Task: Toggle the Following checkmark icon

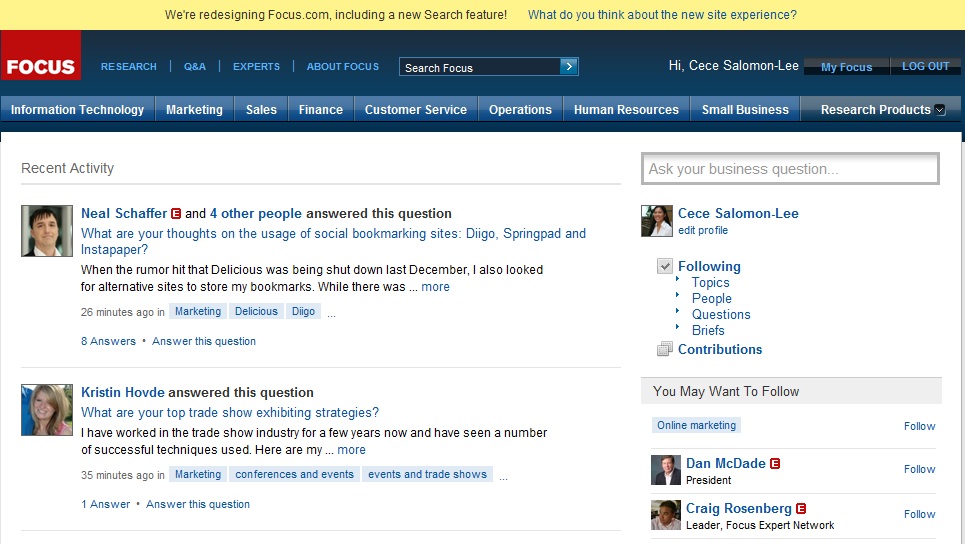Action: (x=665, y=266)
